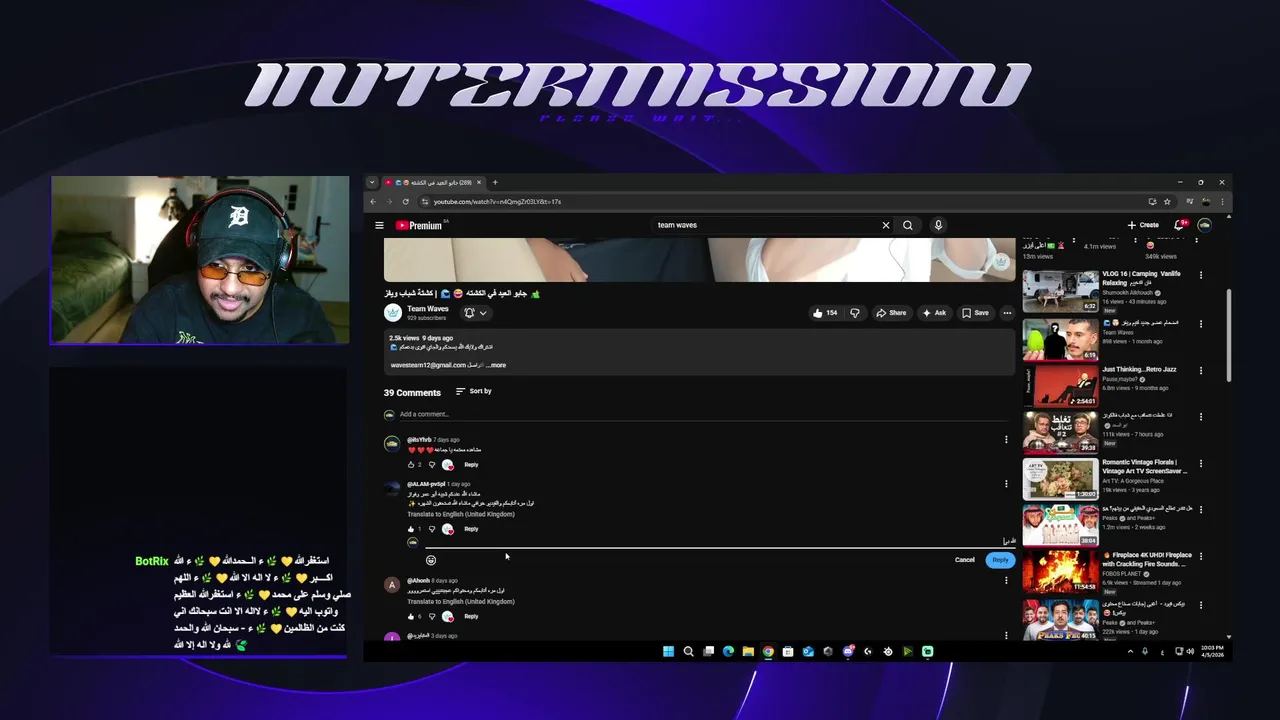
Task: Translate @ALAM-pvSpl comment to English
Action: tap(461, 514)
